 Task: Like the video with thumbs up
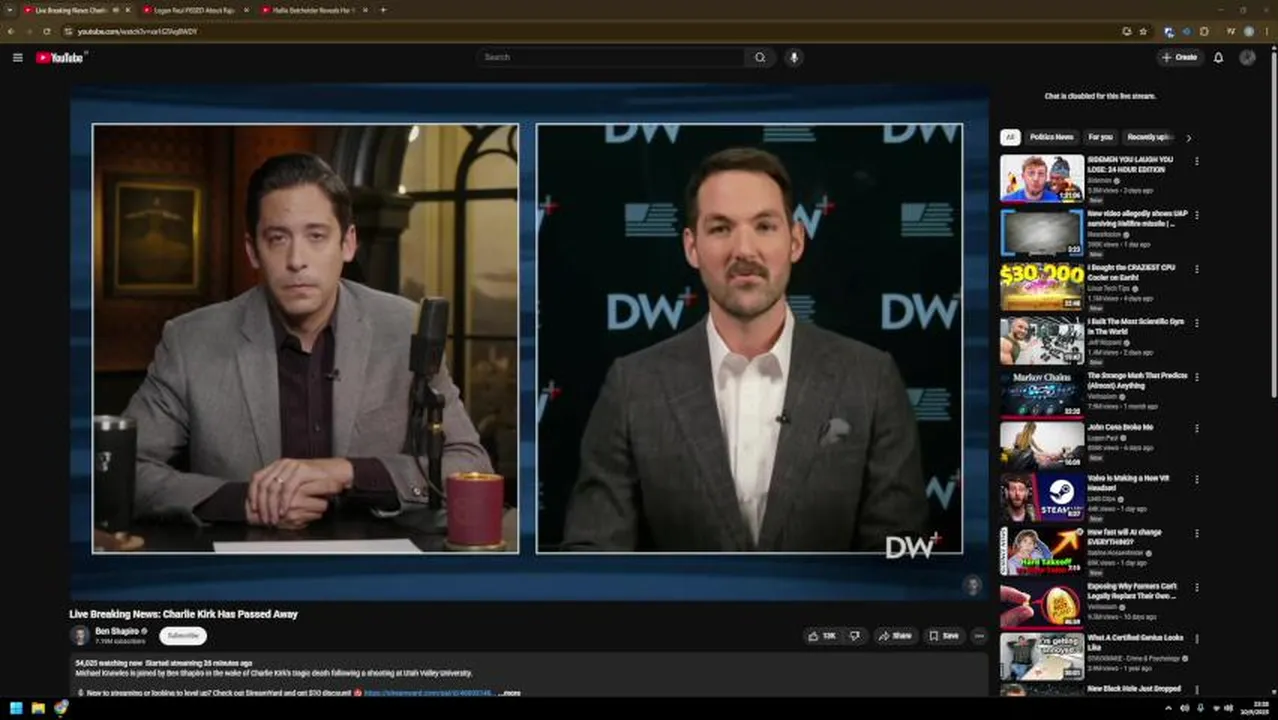(x=822, y=636)
